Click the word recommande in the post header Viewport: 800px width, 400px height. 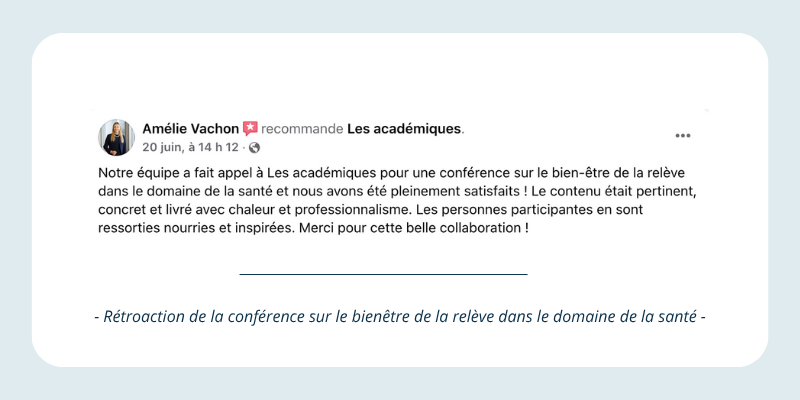(x=302, y=129)
